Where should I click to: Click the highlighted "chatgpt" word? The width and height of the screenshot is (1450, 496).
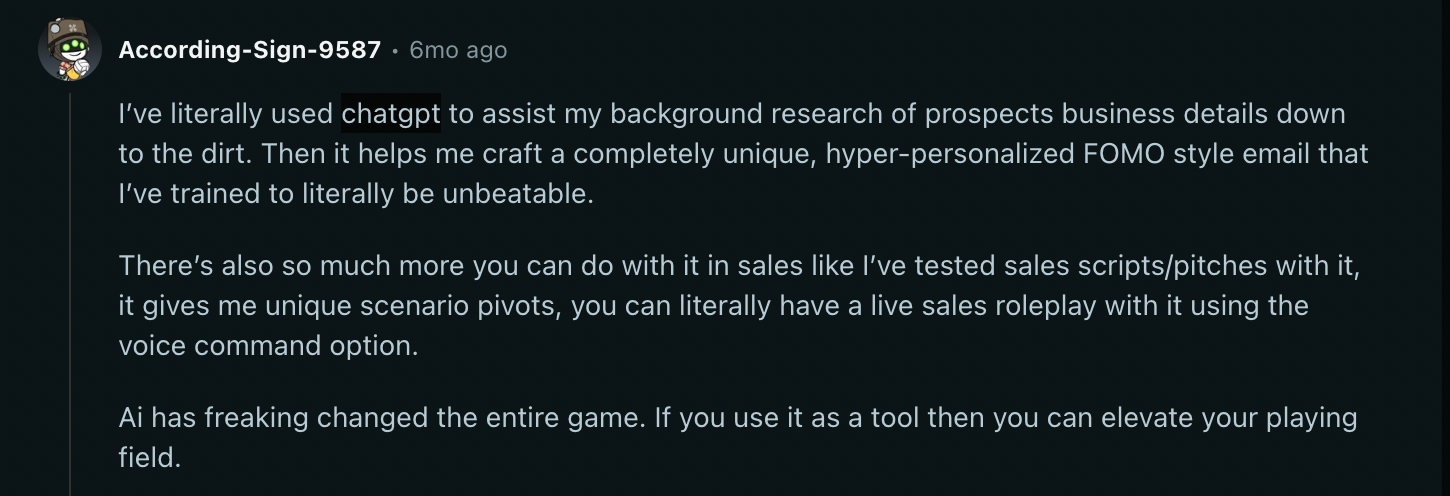(391, 114)
